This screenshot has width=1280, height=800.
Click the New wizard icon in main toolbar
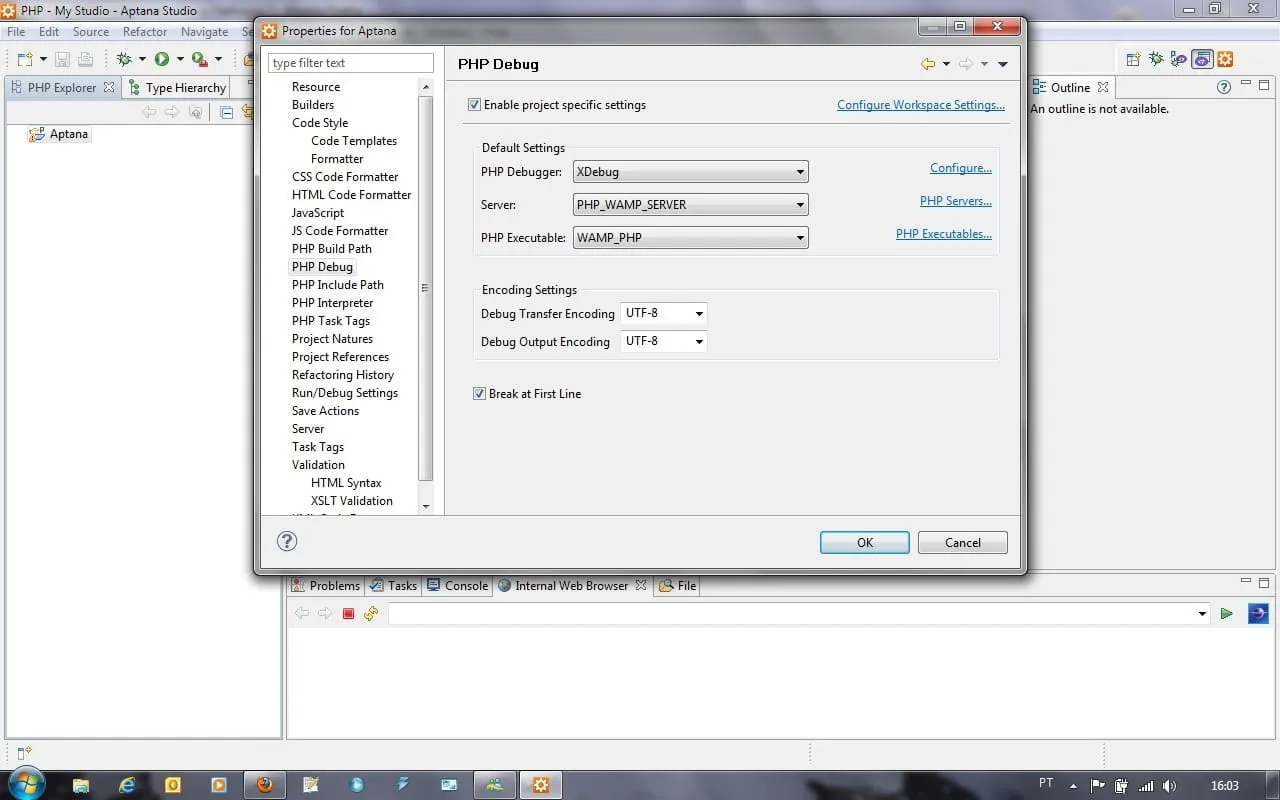point(24,60)
